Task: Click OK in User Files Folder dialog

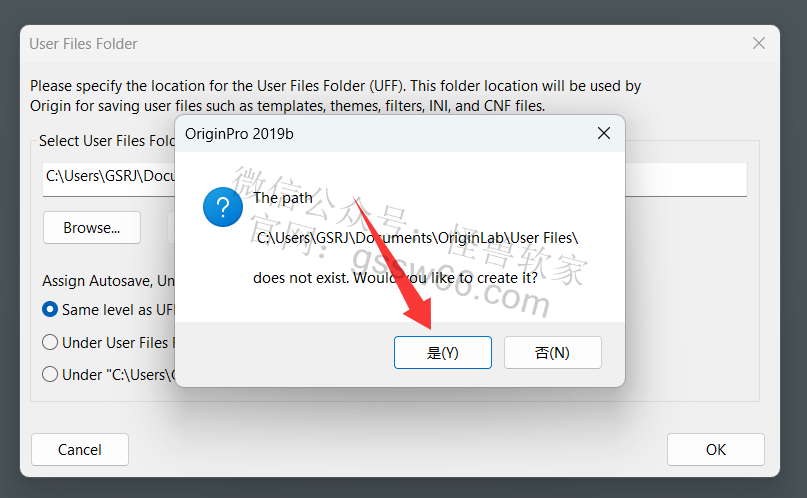Action: pyautogui.click(x=715, y=450)
